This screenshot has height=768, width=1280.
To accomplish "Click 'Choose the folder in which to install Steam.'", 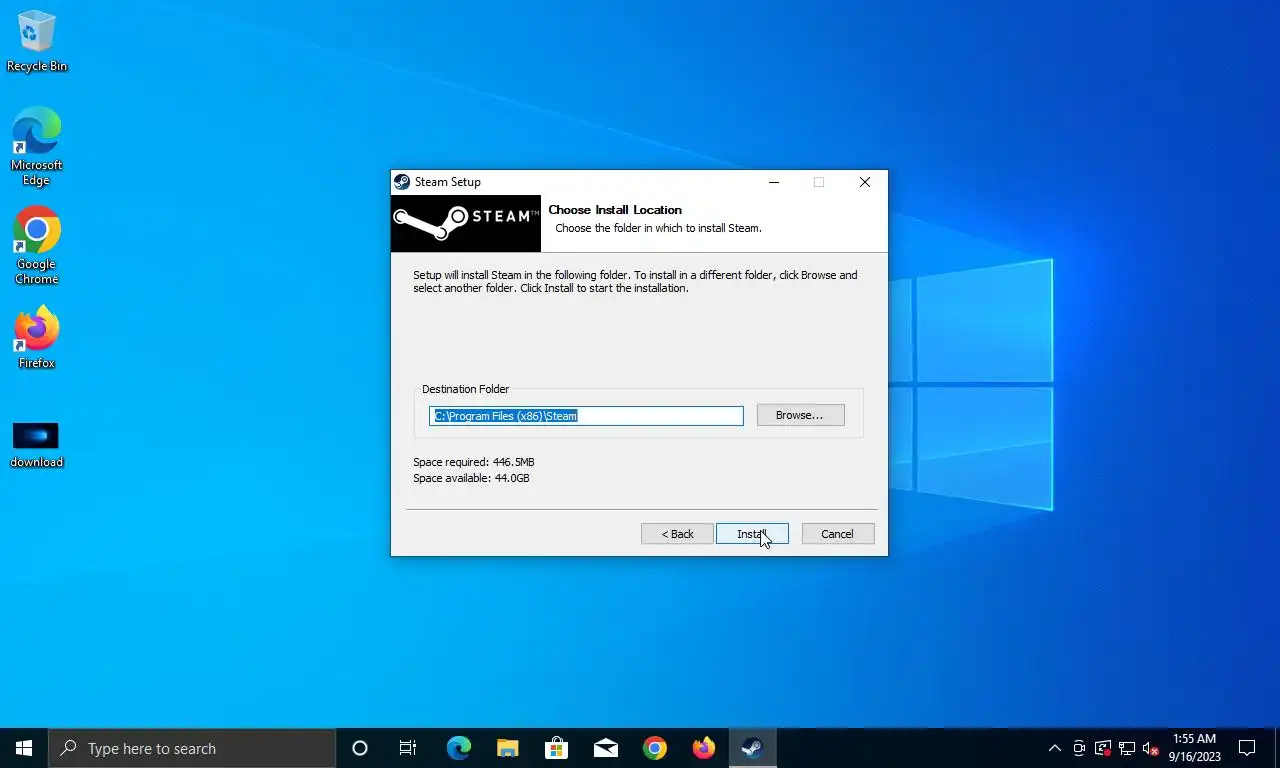I will pyautogui.click(x=658, y=228).
